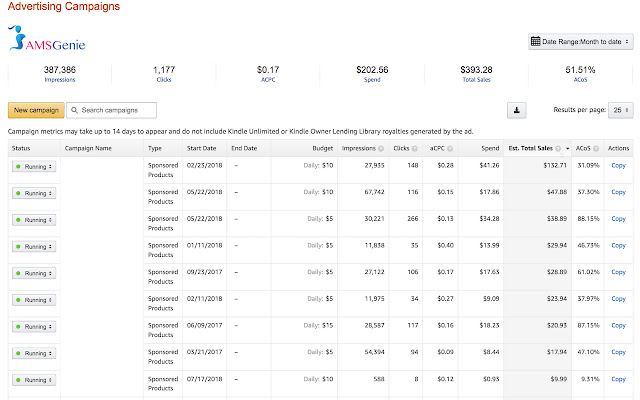Sort by the End Date column header

coord(244,149)
